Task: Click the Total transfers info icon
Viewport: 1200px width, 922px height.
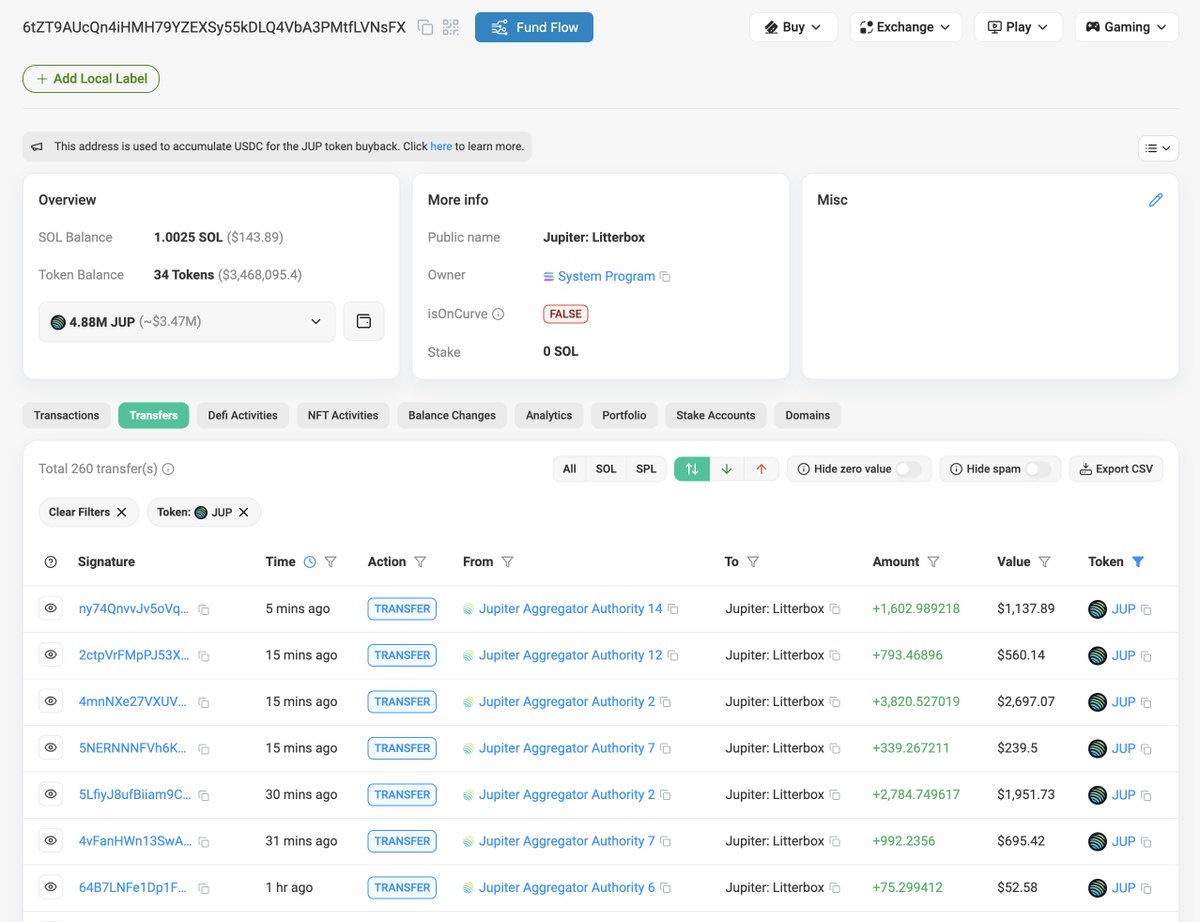Action: point(168,469)
